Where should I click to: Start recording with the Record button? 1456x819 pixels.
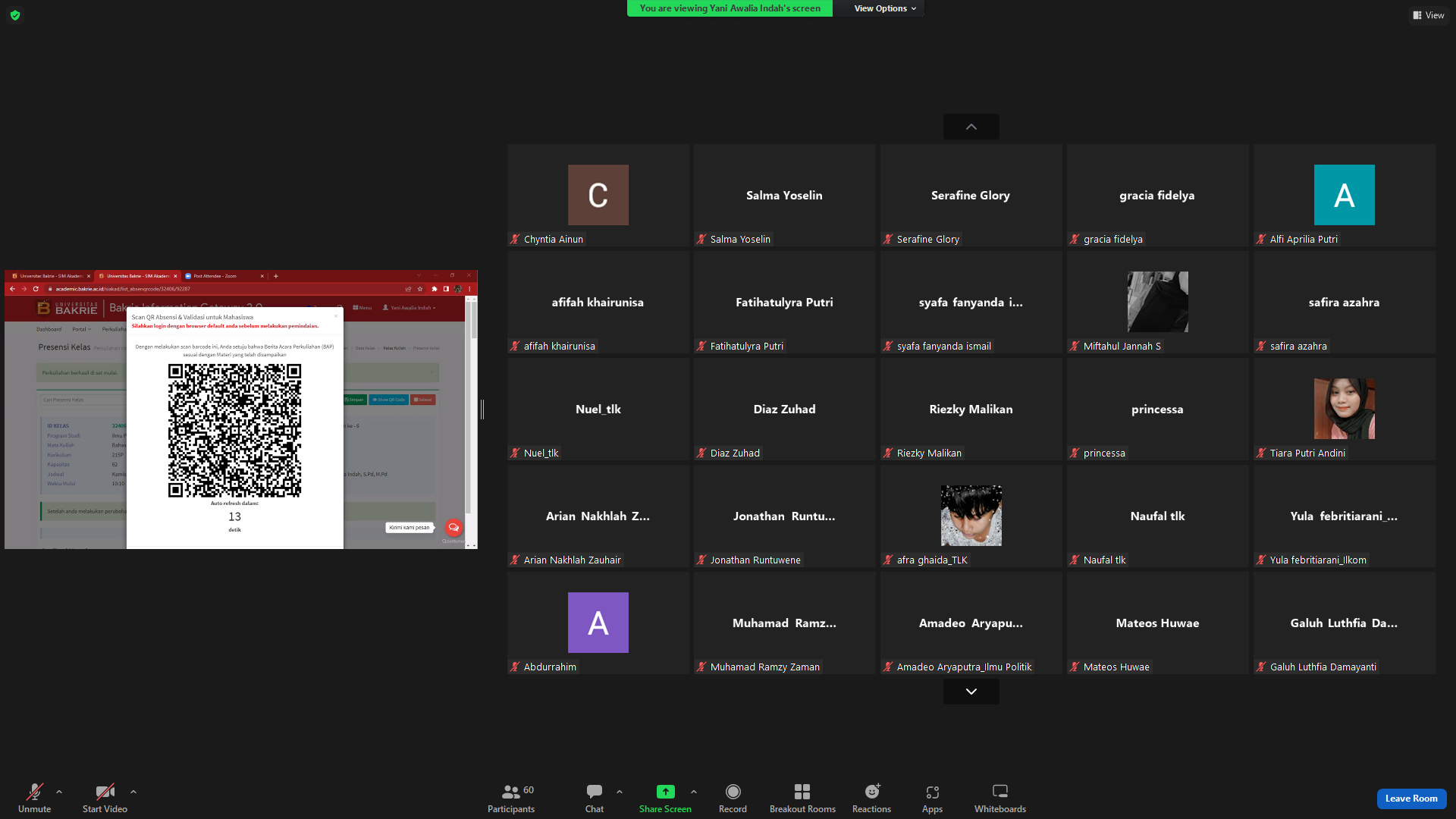[733, 798]
